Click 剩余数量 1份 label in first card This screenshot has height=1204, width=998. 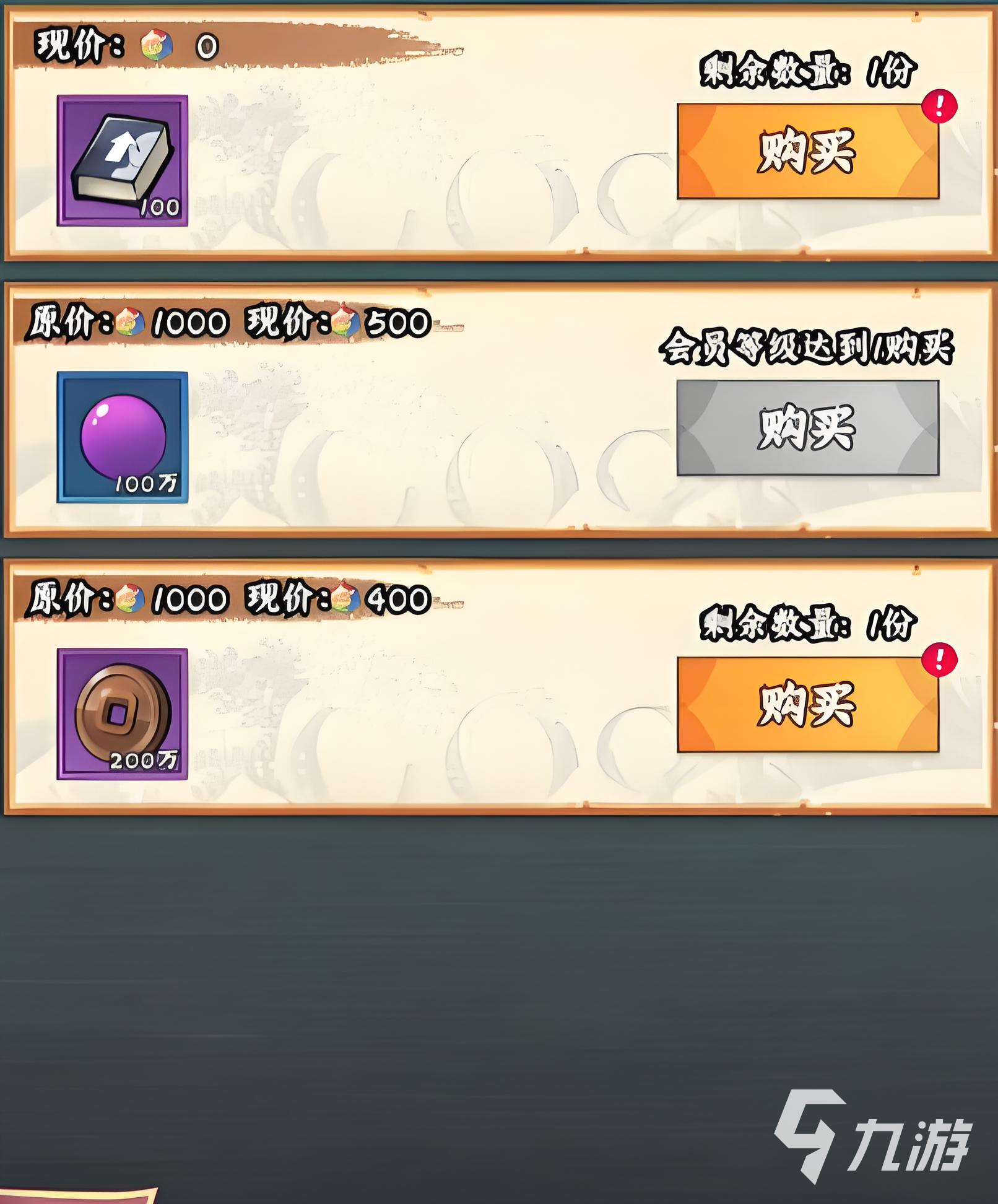point(808,70)
